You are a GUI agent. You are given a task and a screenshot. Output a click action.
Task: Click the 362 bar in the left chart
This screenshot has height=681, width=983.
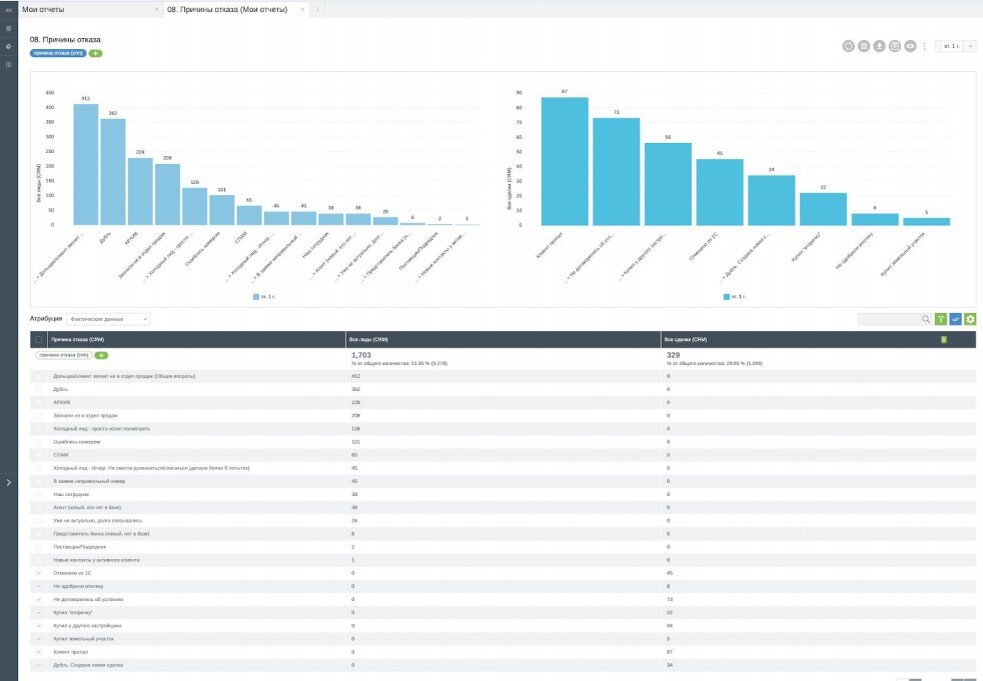point(113,172)
